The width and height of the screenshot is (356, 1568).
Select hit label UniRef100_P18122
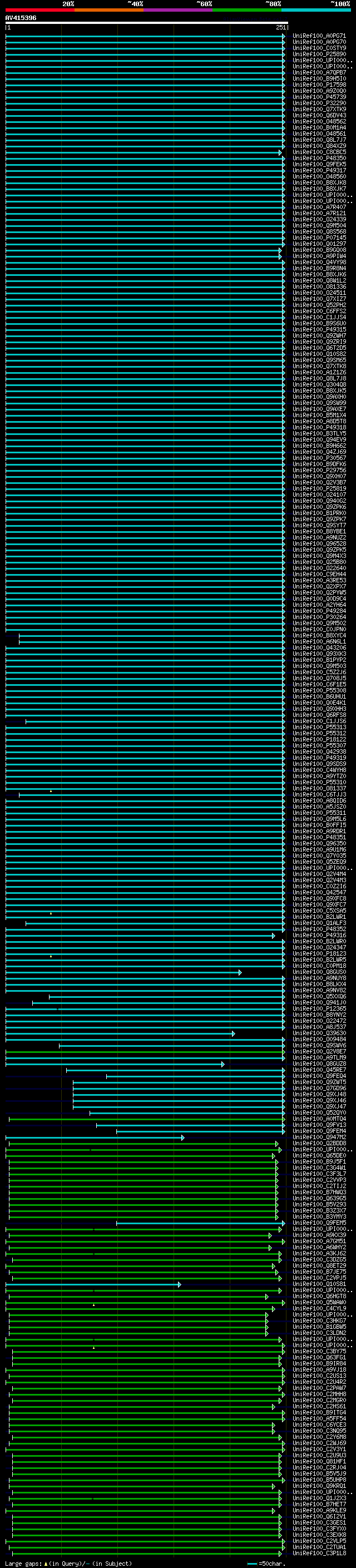[x=319, y=740]
